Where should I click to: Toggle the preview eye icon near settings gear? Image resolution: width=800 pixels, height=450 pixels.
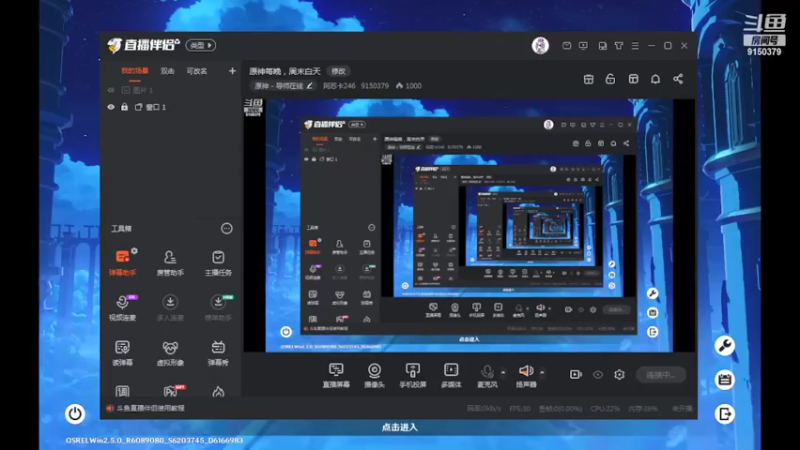(598, 375)
